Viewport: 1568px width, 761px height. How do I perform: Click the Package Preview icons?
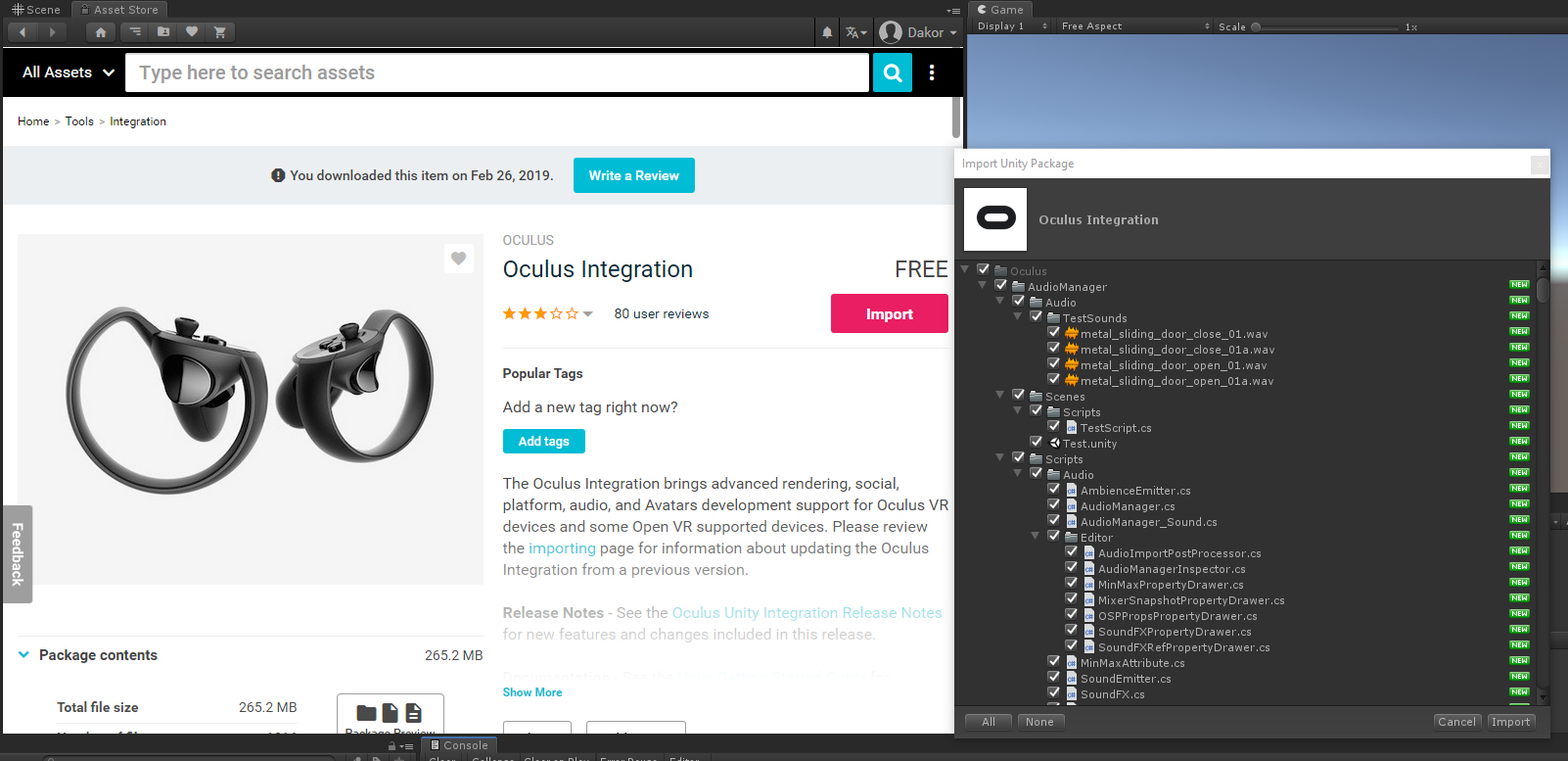[390, 713]
